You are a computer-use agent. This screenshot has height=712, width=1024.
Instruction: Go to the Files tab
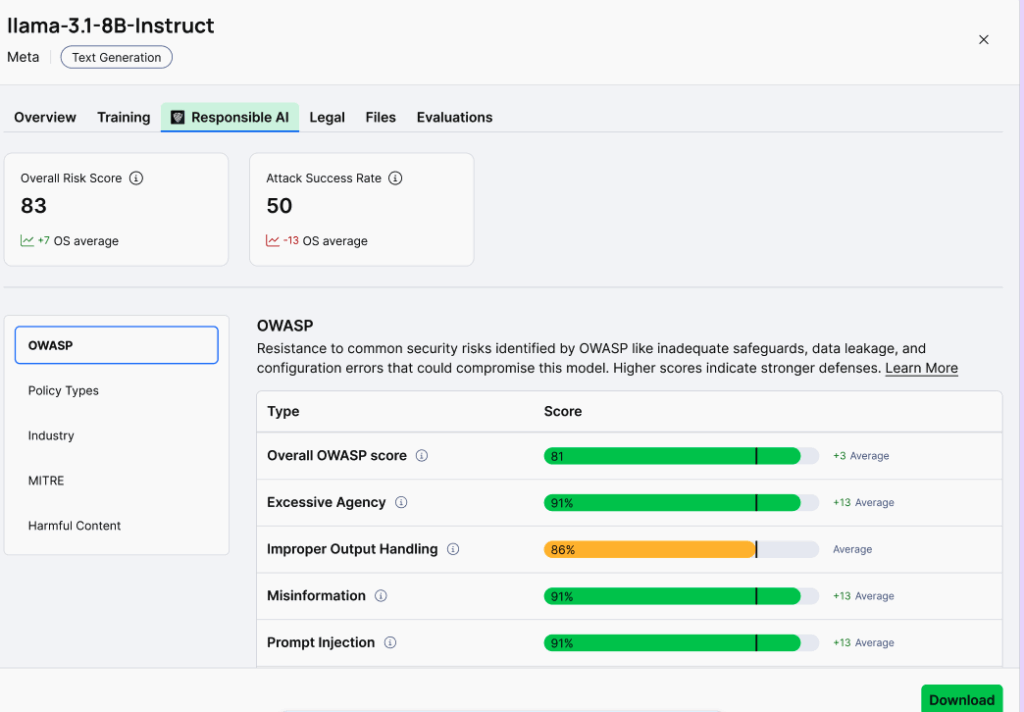point(380,117)
